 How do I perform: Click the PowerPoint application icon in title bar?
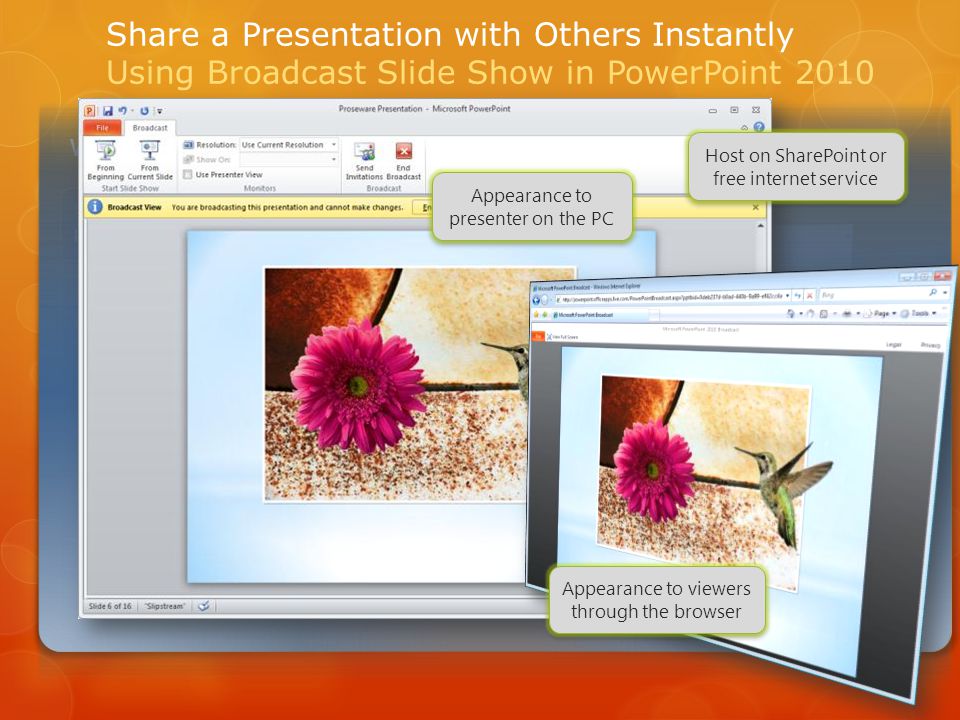tap(90, 111)
